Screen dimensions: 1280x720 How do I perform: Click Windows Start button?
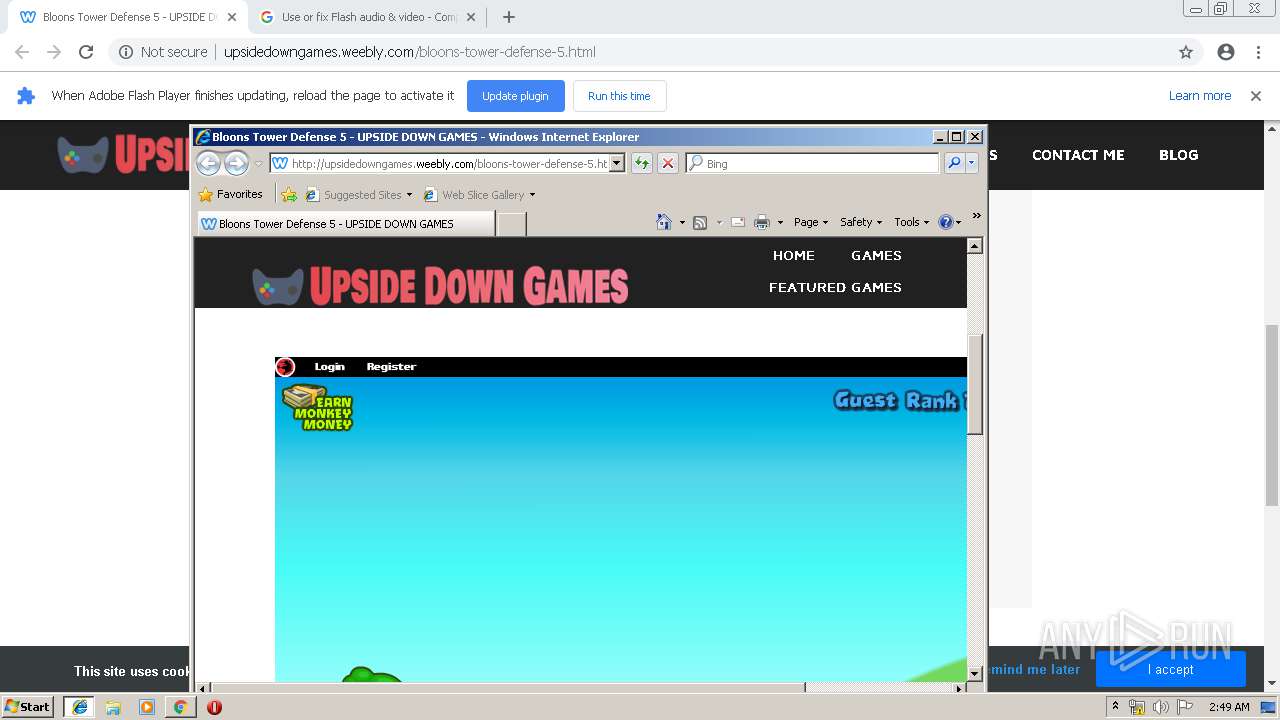28,706
